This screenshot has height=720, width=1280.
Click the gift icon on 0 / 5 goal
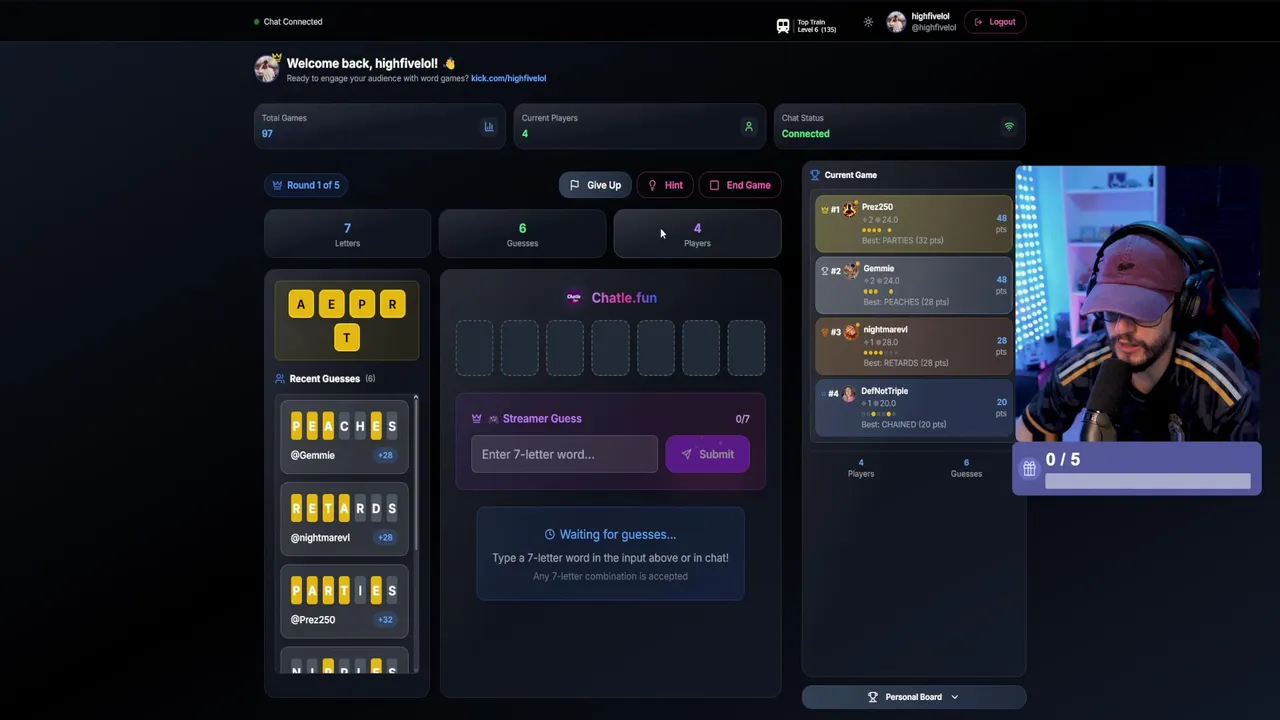tap(1029, 468)
